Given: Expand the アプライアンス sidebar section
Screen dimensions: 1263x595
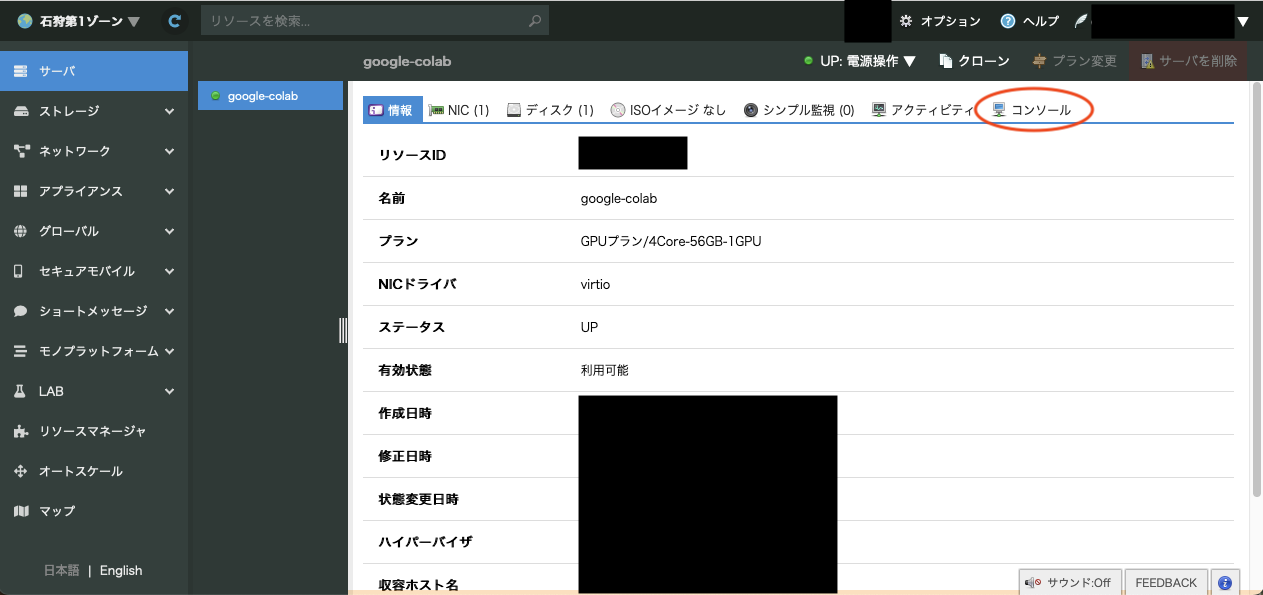Looking at the screenshot, I should [x=169, y=191].
